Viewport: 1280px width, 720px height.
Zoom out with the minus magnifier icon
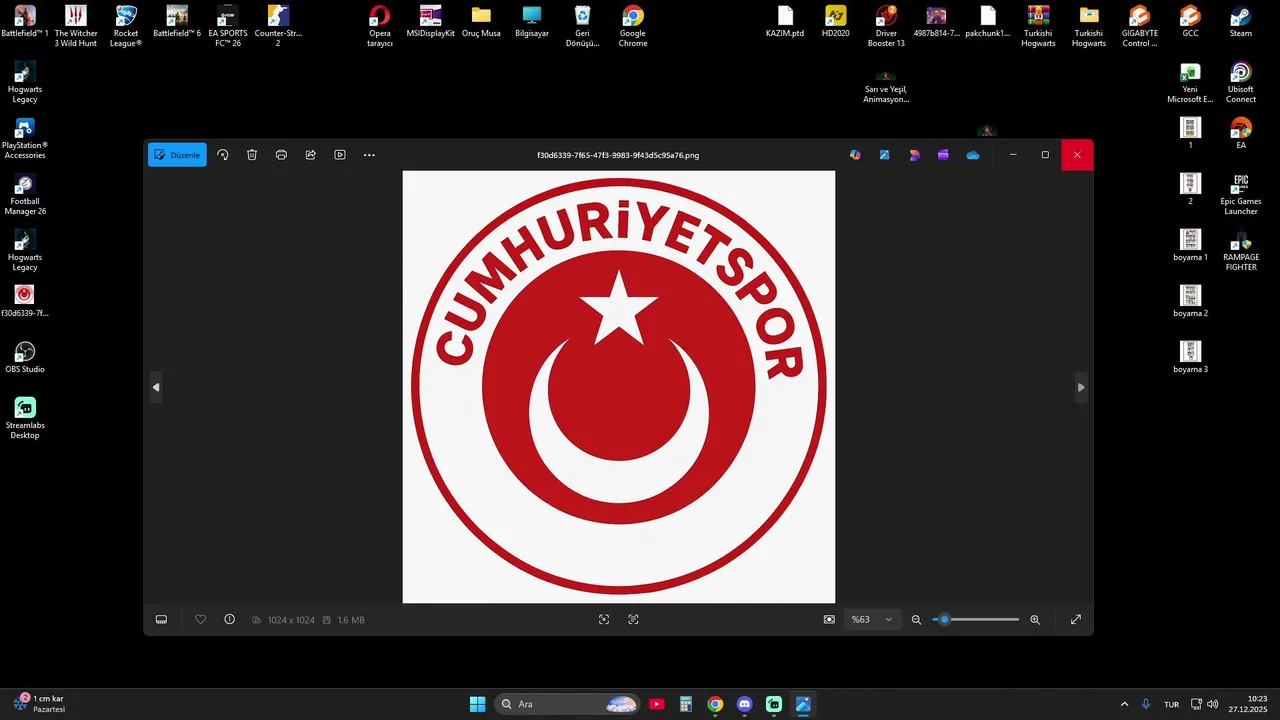tap(916, 620)
